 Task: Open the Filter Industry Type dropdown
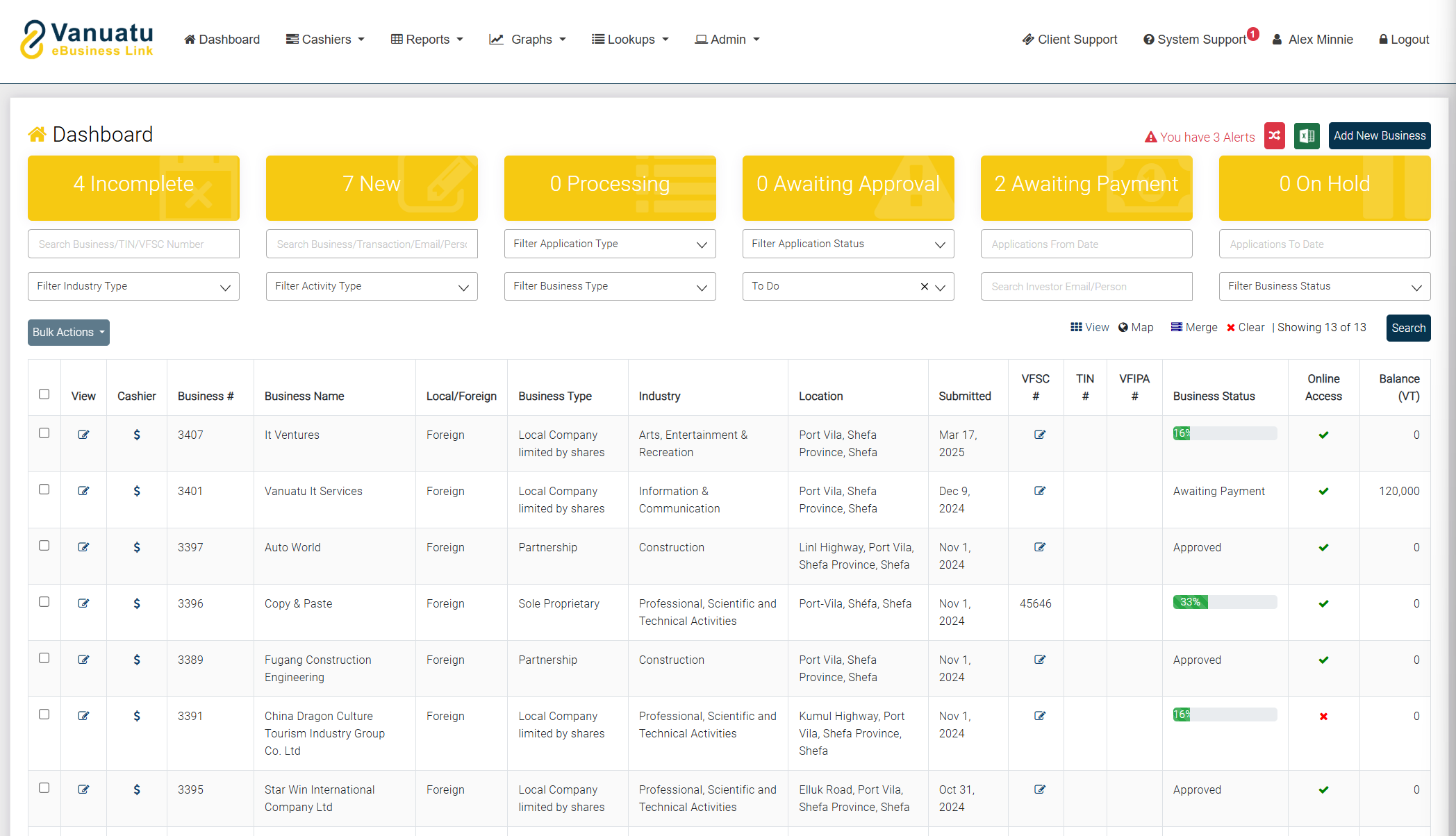point(133,286)
